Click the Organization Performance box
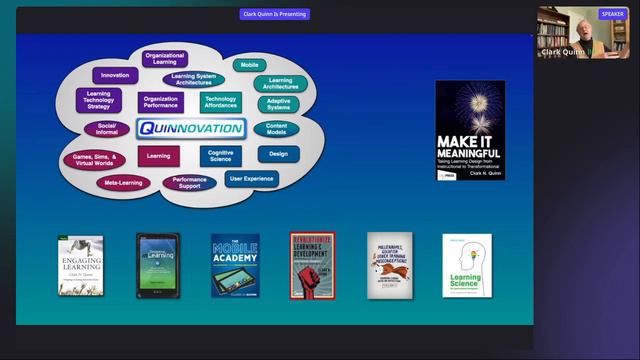This screenshot has height=360, width=640. pyautogui.click(x=161, y=102)
